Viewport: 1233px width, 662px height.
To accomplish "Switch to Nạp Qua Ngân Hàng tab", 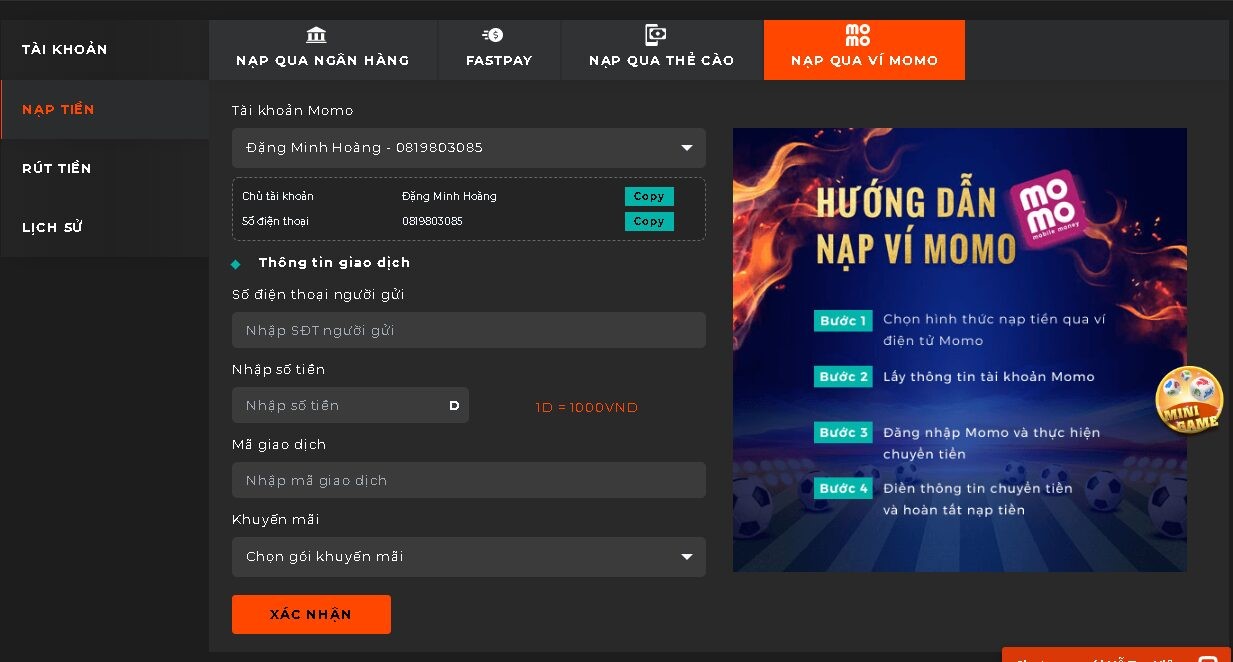I will click(323, 49).
